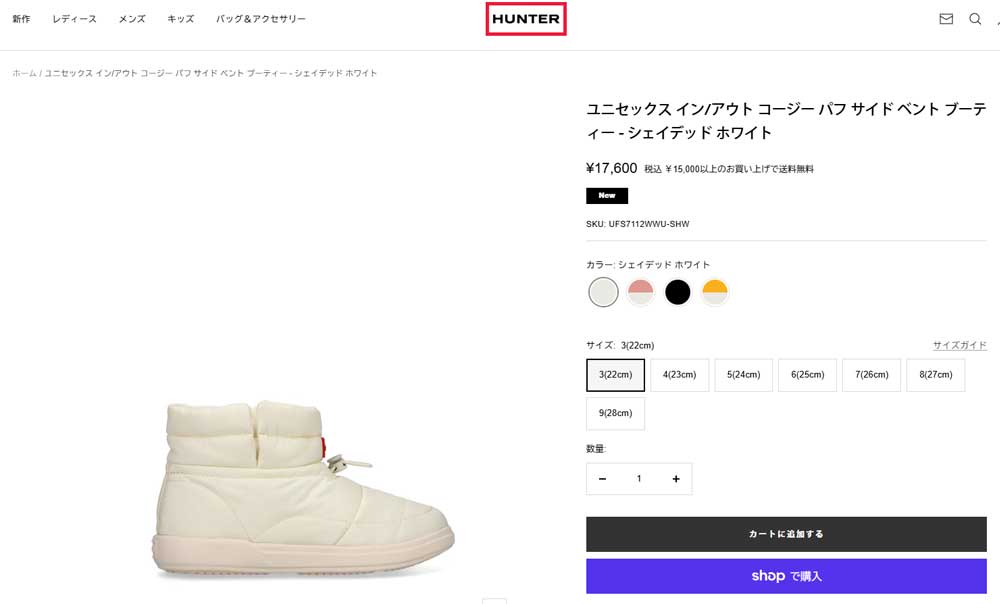Viewport: 1000px width, 604px height.
Task: Click the カートに追加する button
Action: 786,534
